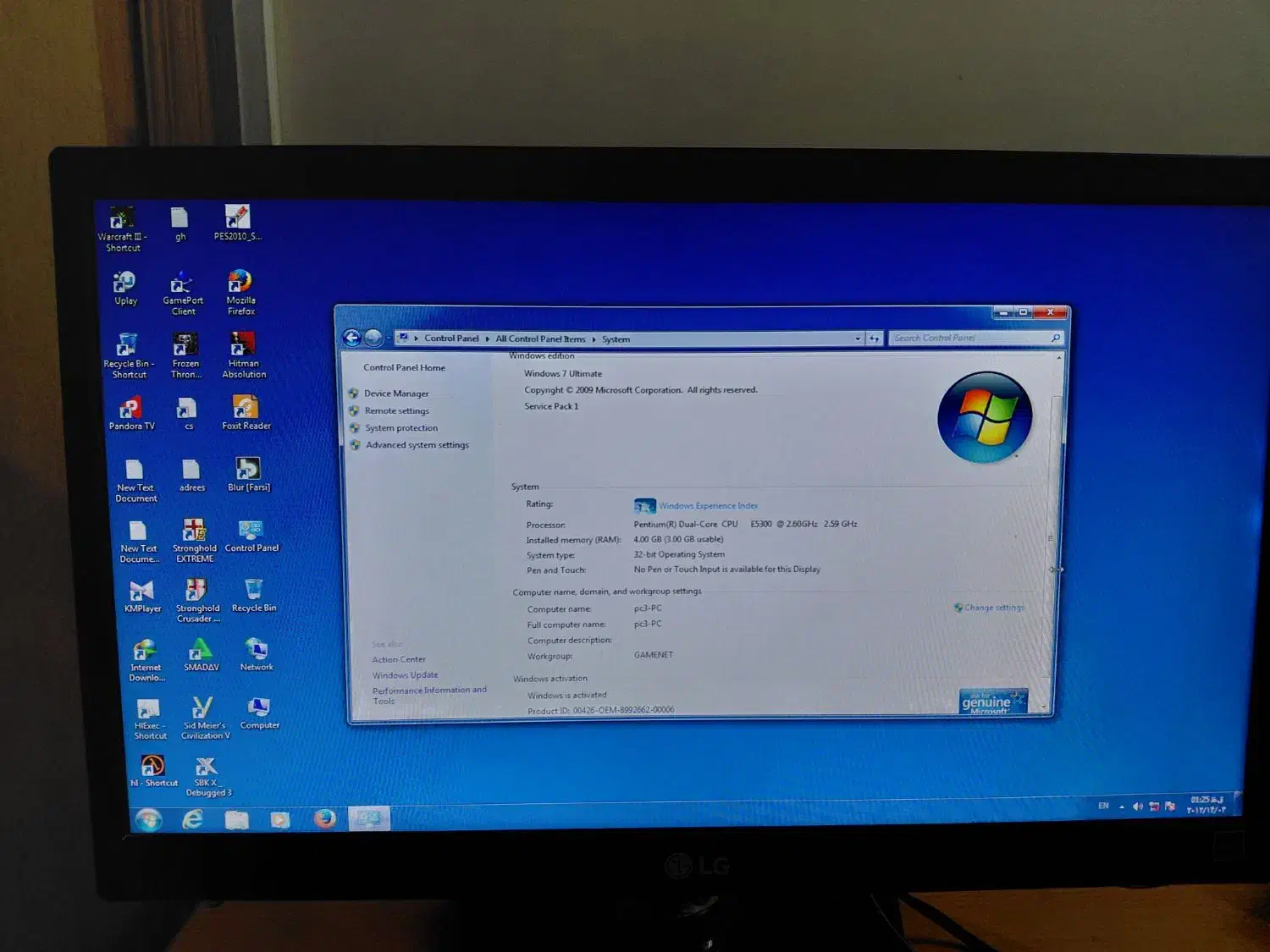Open the gh file on the desktop

point(179,224)
